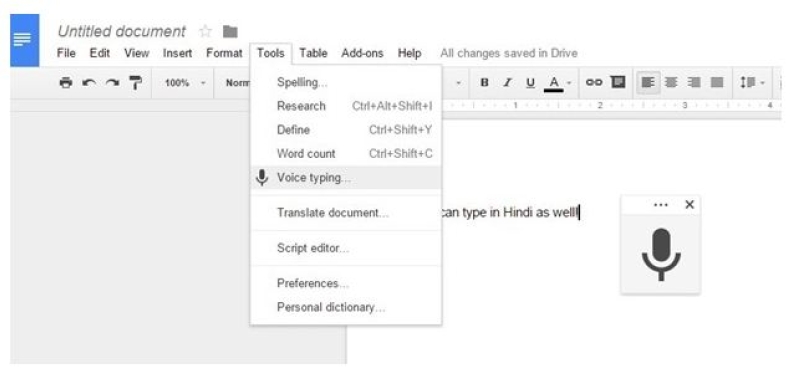799x379 pixels.
Task: Click the horizontal ruler
Action: 611,105
